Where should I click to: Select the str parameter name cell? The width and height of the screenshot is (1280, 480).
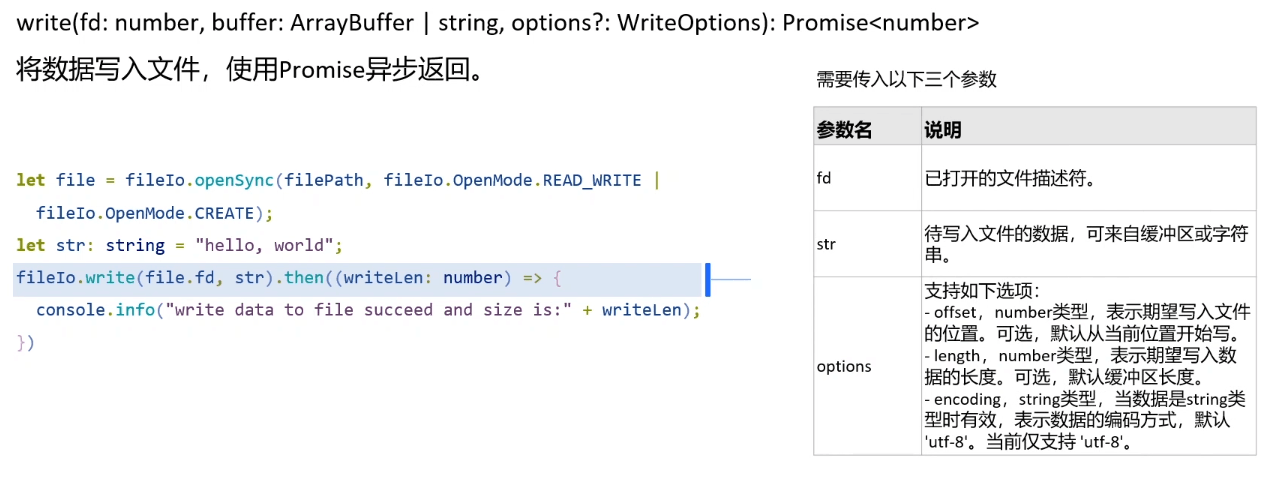(867, 244)
